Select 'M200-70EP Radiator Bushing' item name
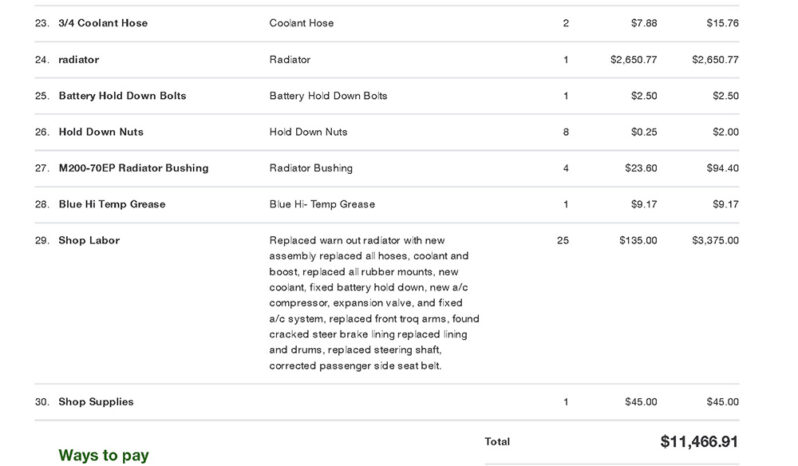Image resolution: width=798 pixels, height=466 pixels. tap(133, 168)
